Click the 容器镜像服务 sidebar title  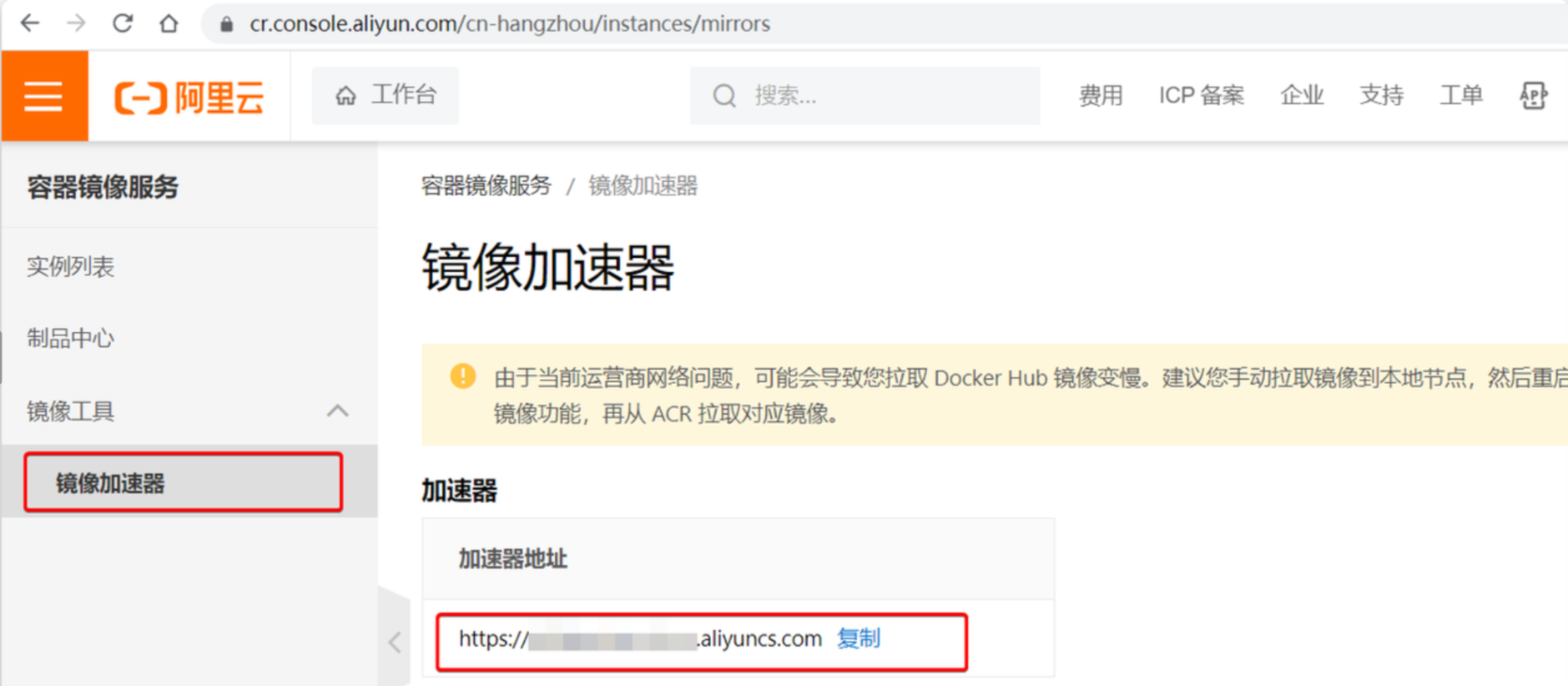(x=103, y=187)
